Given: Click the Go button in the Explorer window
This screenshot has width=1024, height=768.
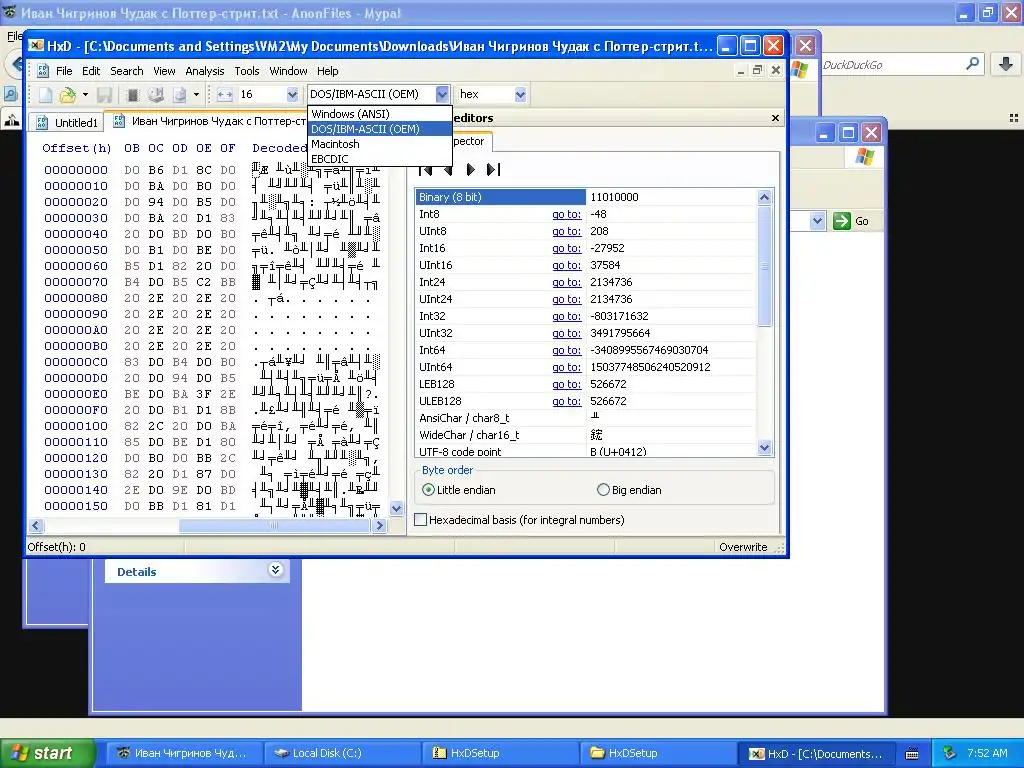Looking at the screenshot, I should [851, 221].
